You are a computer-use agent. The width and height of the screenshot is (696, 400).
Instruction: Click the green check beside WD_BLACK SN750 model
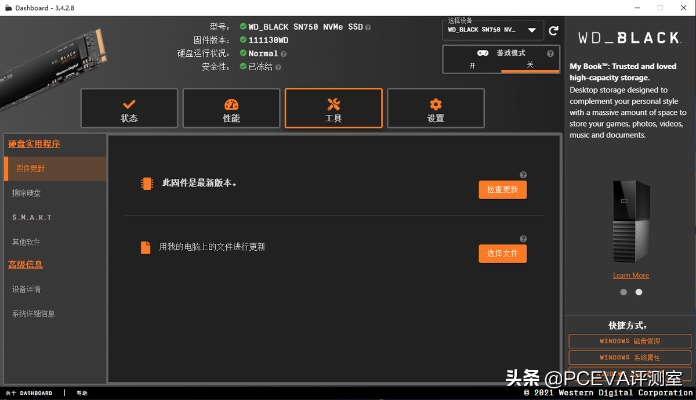(243, 27)
